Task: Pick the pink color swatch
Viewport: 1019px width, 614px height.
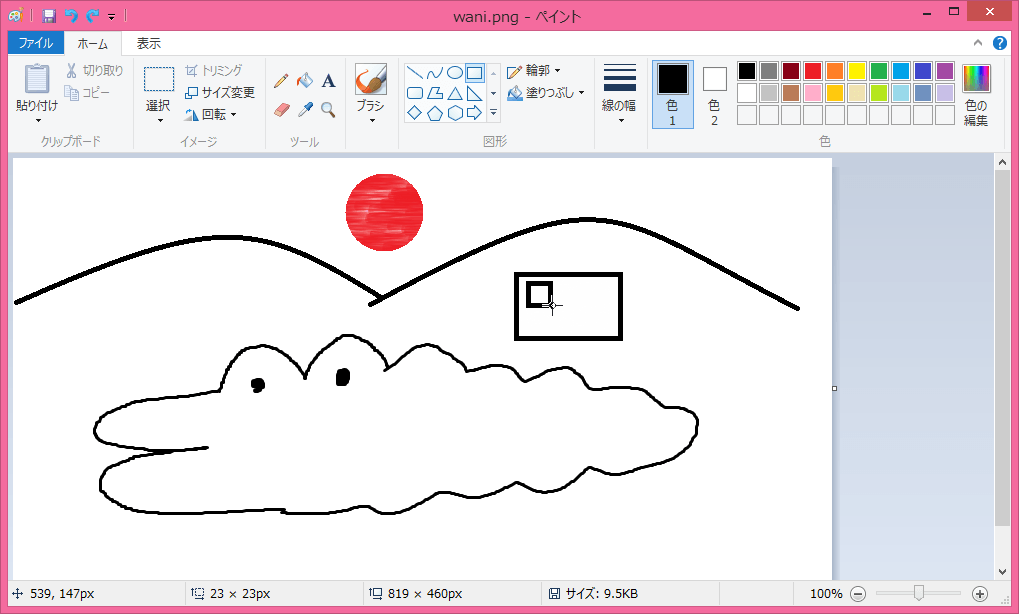Action: click(x=813, y=93)
